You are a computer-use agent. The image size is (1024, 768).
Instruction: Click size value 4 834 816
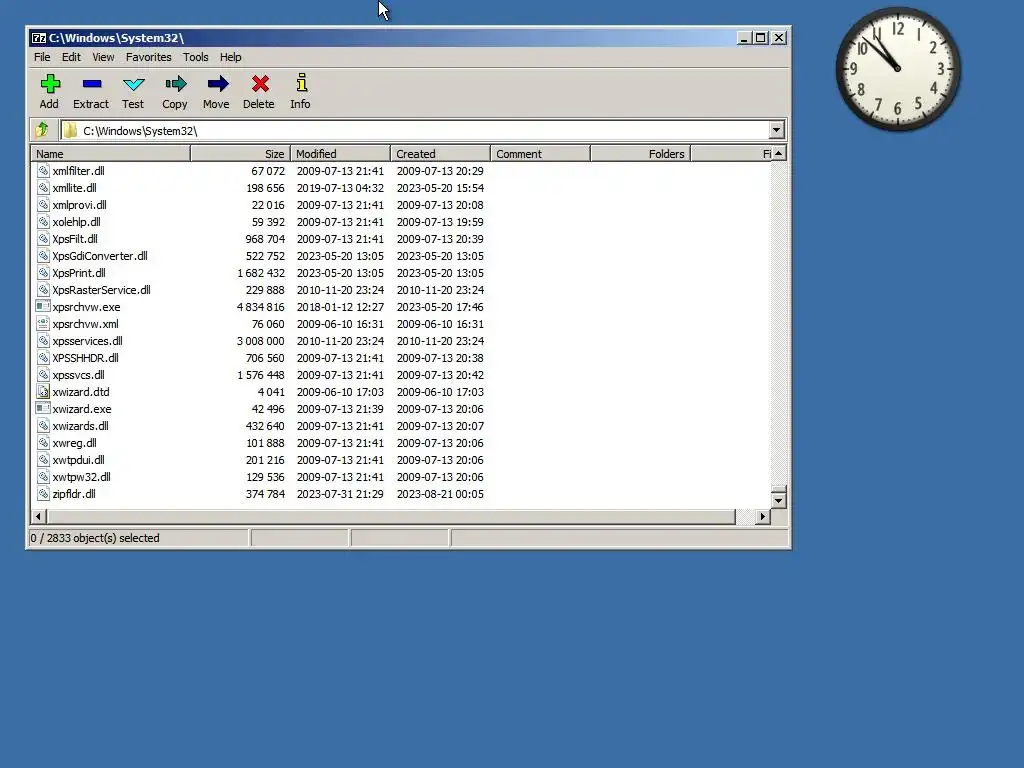pos(261,306)
